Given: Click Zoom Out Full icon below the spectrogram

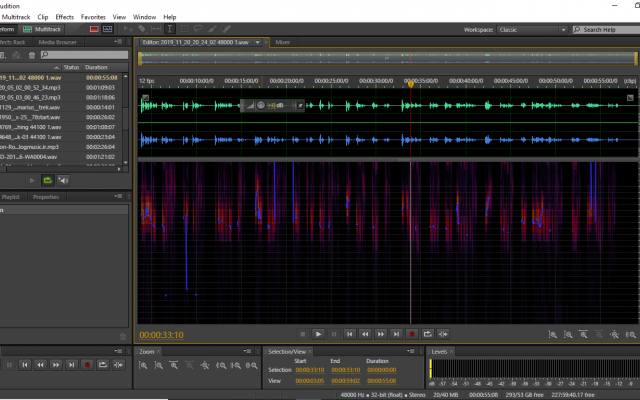Looking at the screenshot, I should coord(615,334).
